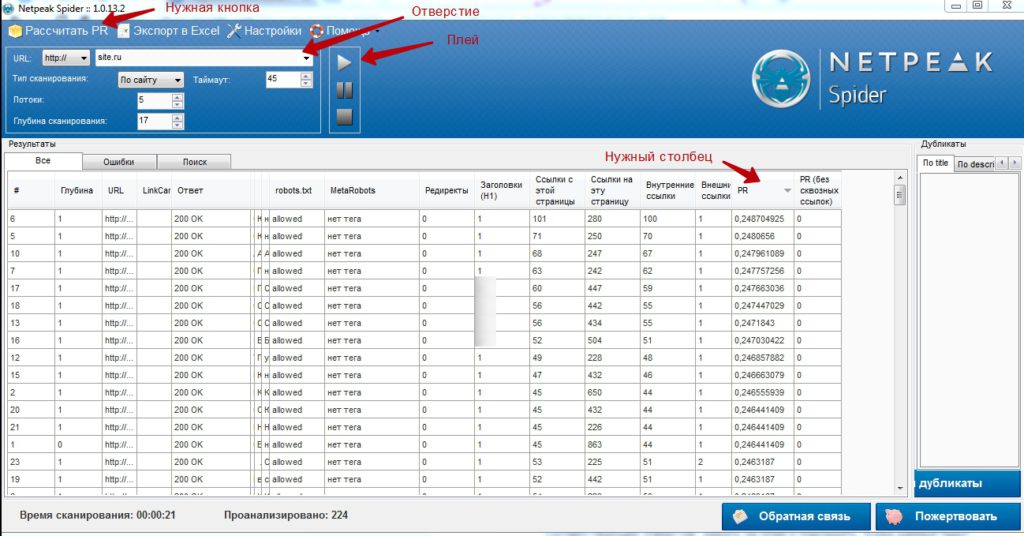The width and height of the screenshot is (1024, 536).
Task: Click the Обратная связь button
Action: click(x=796, y=516)
